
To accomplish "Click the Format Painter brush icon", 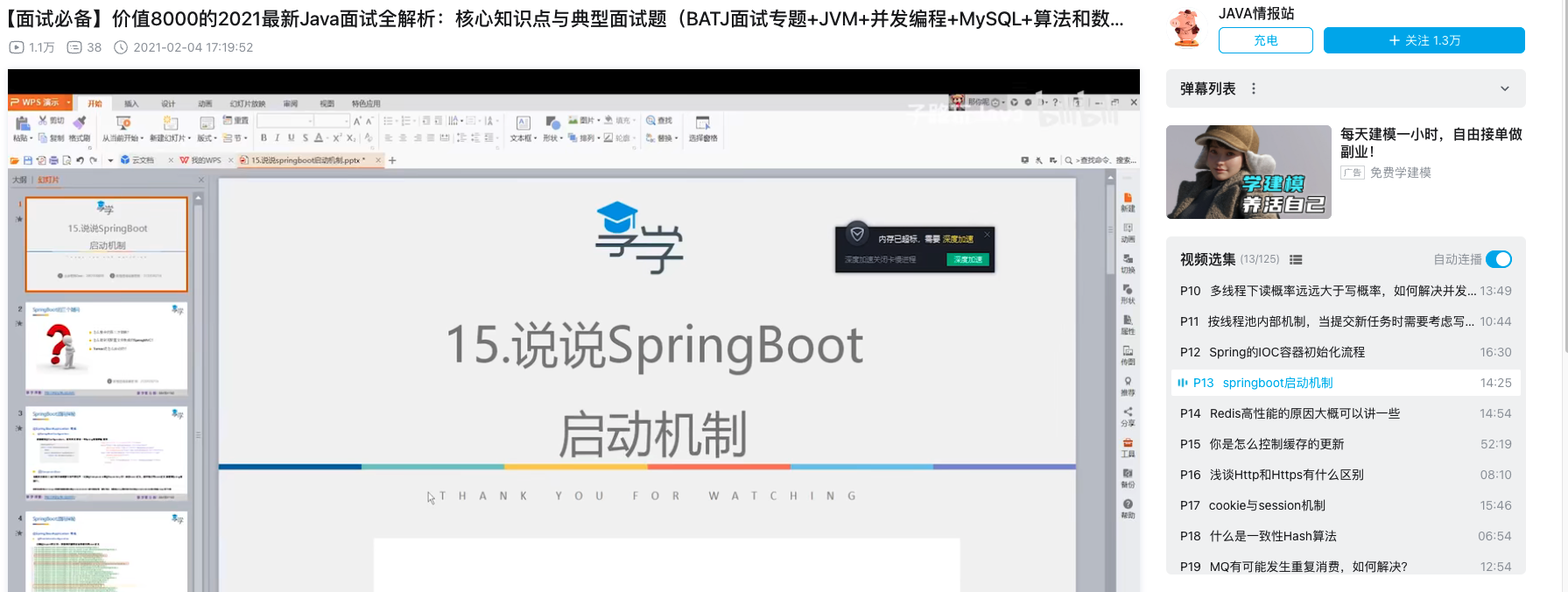I will (x=80, y=123).
